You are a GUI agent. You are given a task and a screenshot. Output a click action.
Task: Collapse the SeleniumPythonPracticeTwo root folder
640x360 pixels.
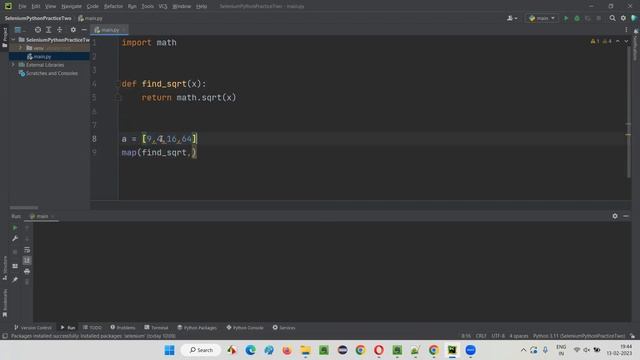[x=13, y=40]
